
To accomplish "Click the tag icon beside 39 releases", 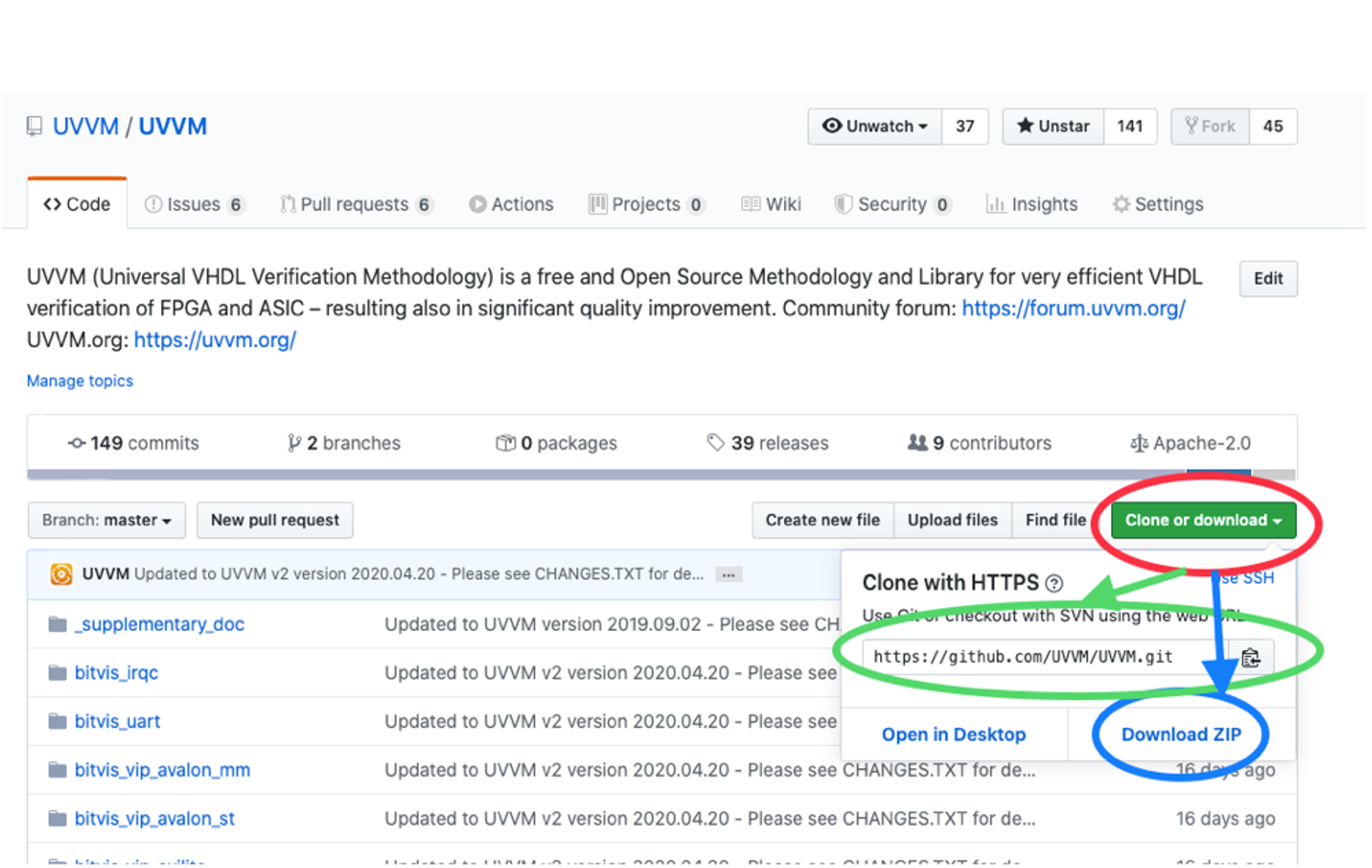I will point(717,442).
